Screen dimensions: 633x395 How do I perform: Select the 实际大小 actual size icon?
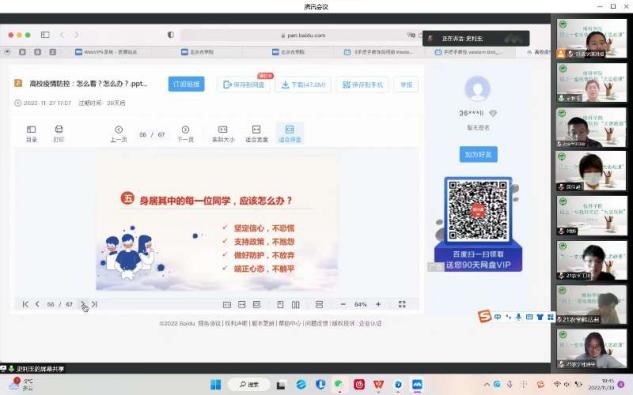click(x=223, y=133)
